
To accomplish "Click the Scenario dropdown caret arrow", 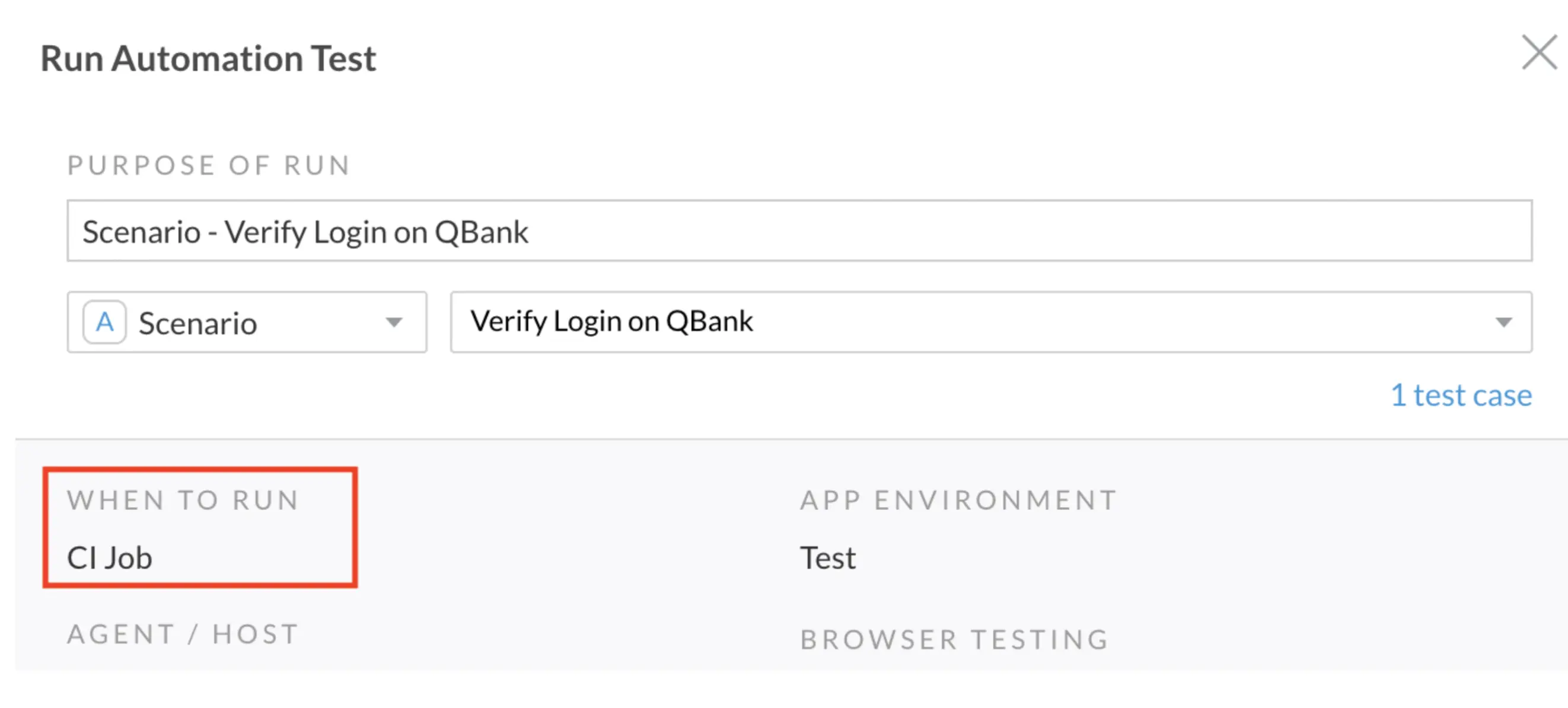I will click(394, 322).
